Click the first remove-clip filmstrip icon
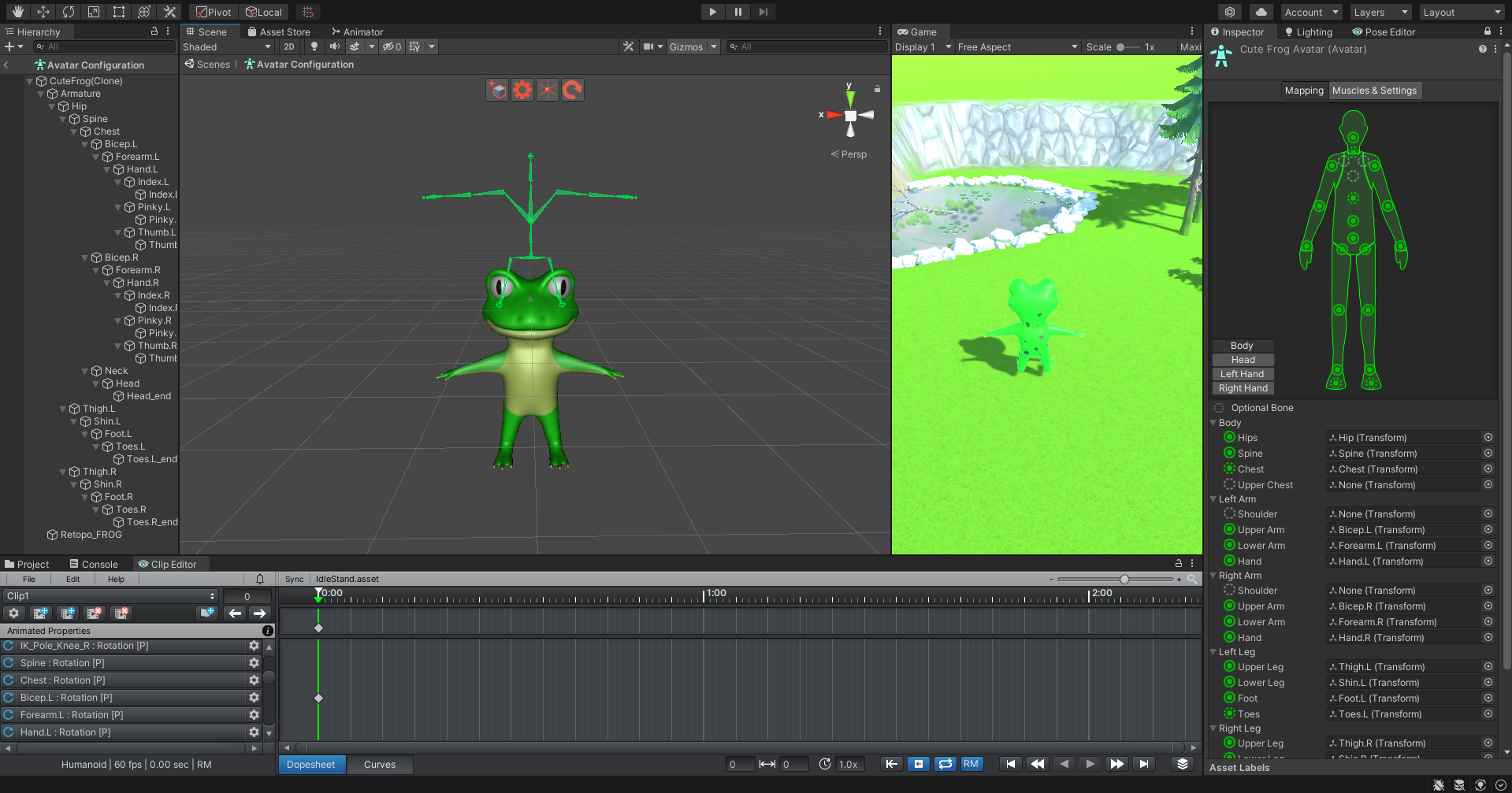 (95, 613)
